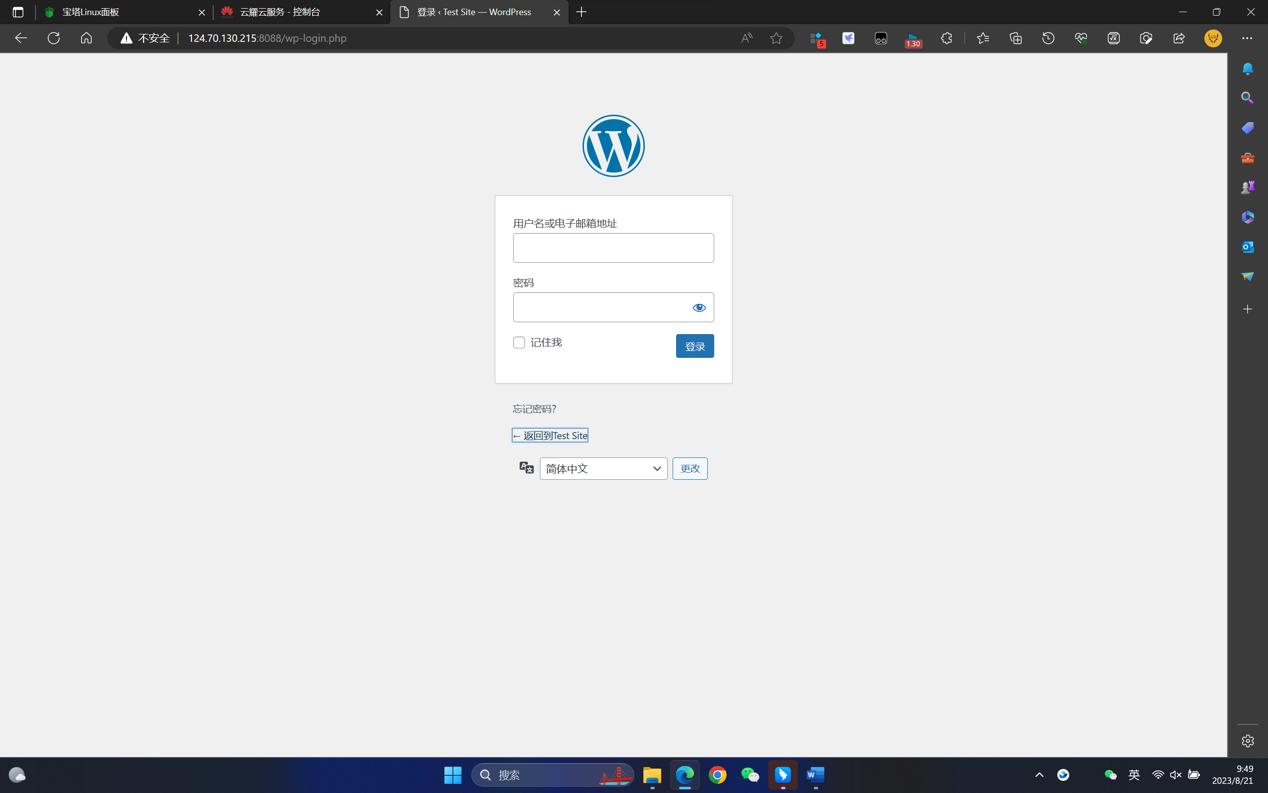
Task: Refresh the page with the reload icon
Action: (x=54, y=38)
